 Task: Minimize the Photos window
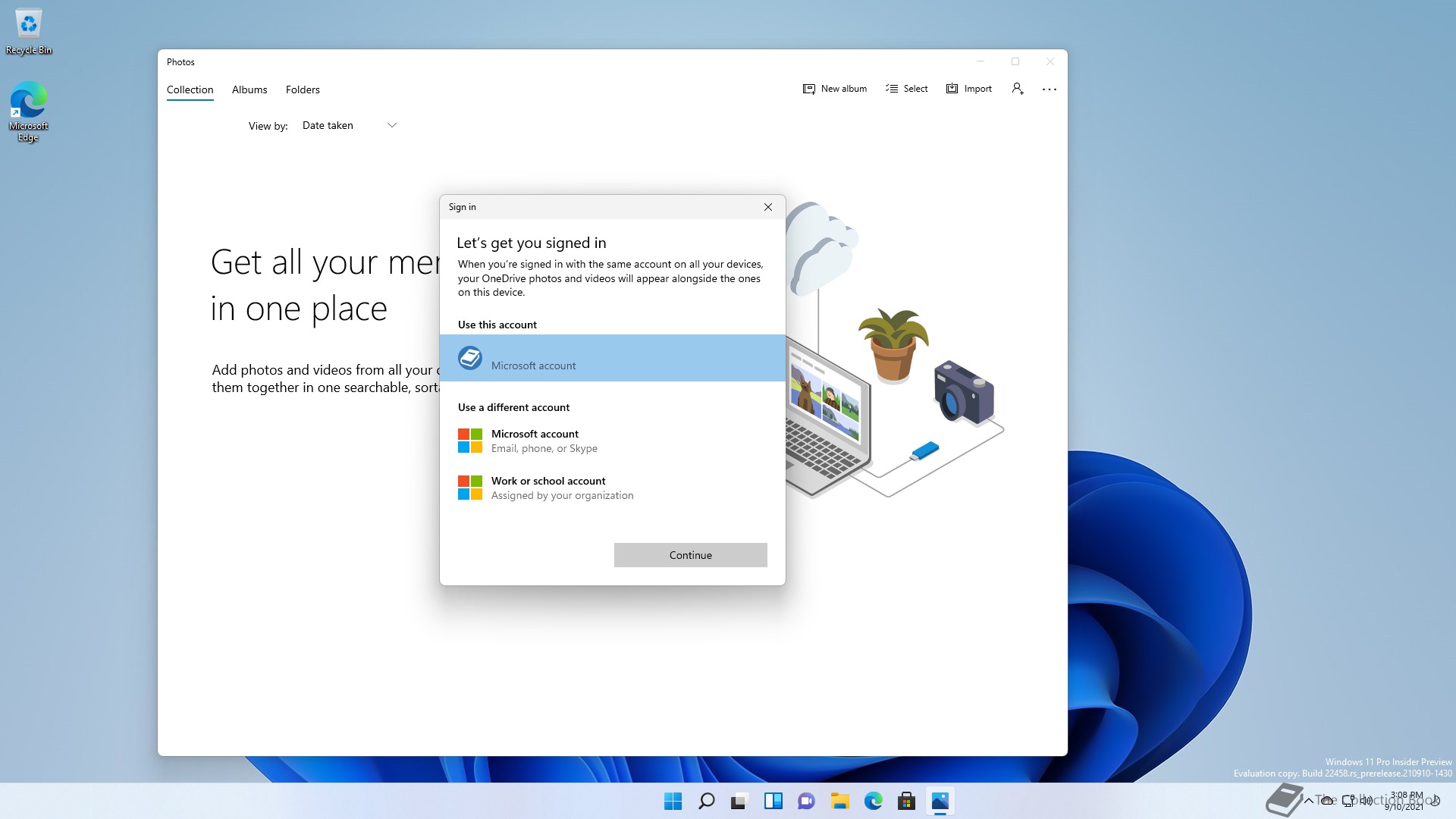coord(980,61)
